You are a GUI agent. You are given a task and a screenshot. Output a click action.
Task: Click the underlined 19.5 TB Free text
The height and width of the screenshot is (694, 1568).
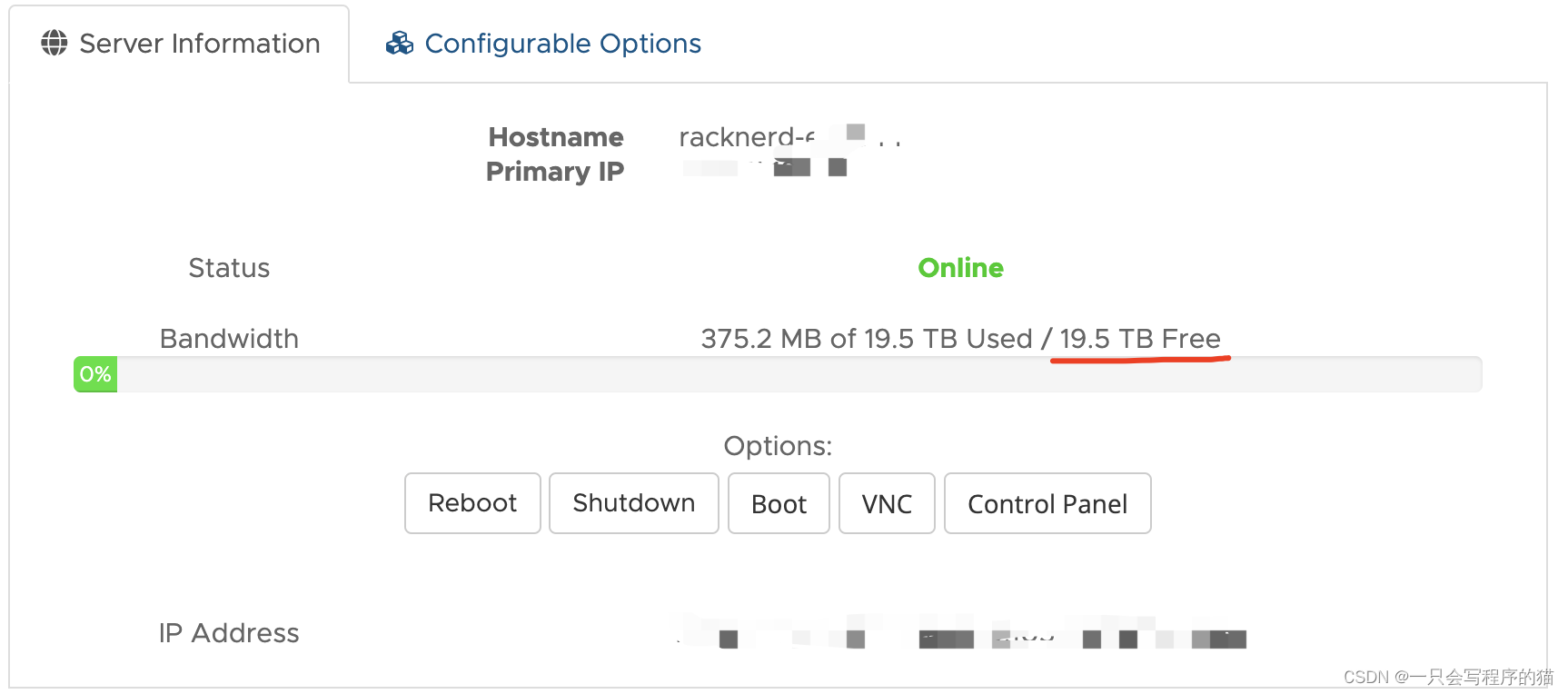tap(1139, 339)
